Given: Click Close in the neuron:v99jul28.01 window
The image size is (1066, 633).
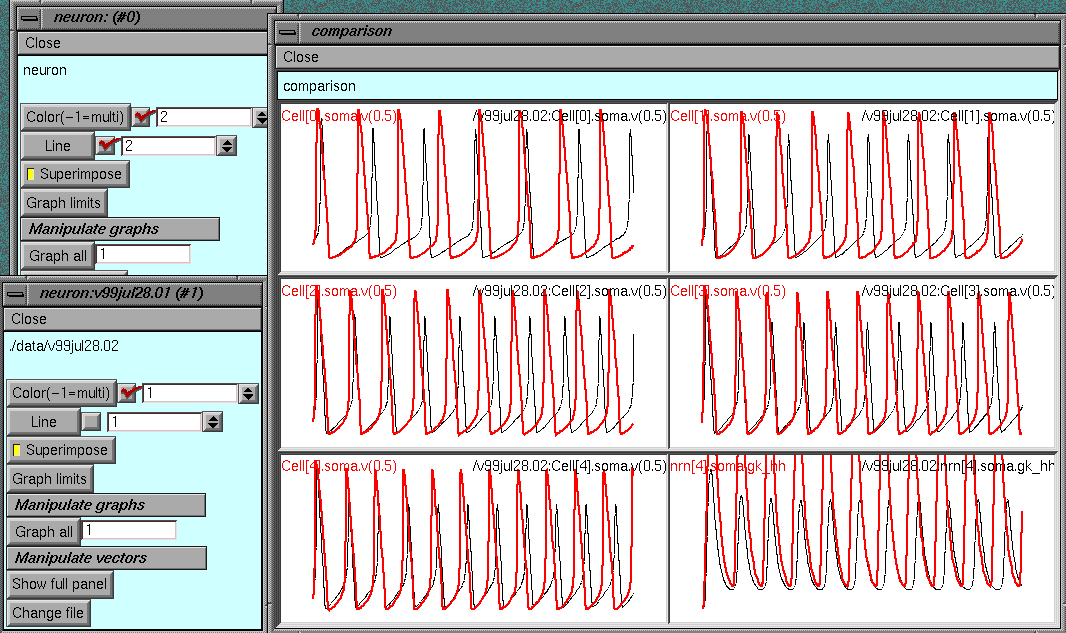Looking at the screenshot, I should click(29, 319).
